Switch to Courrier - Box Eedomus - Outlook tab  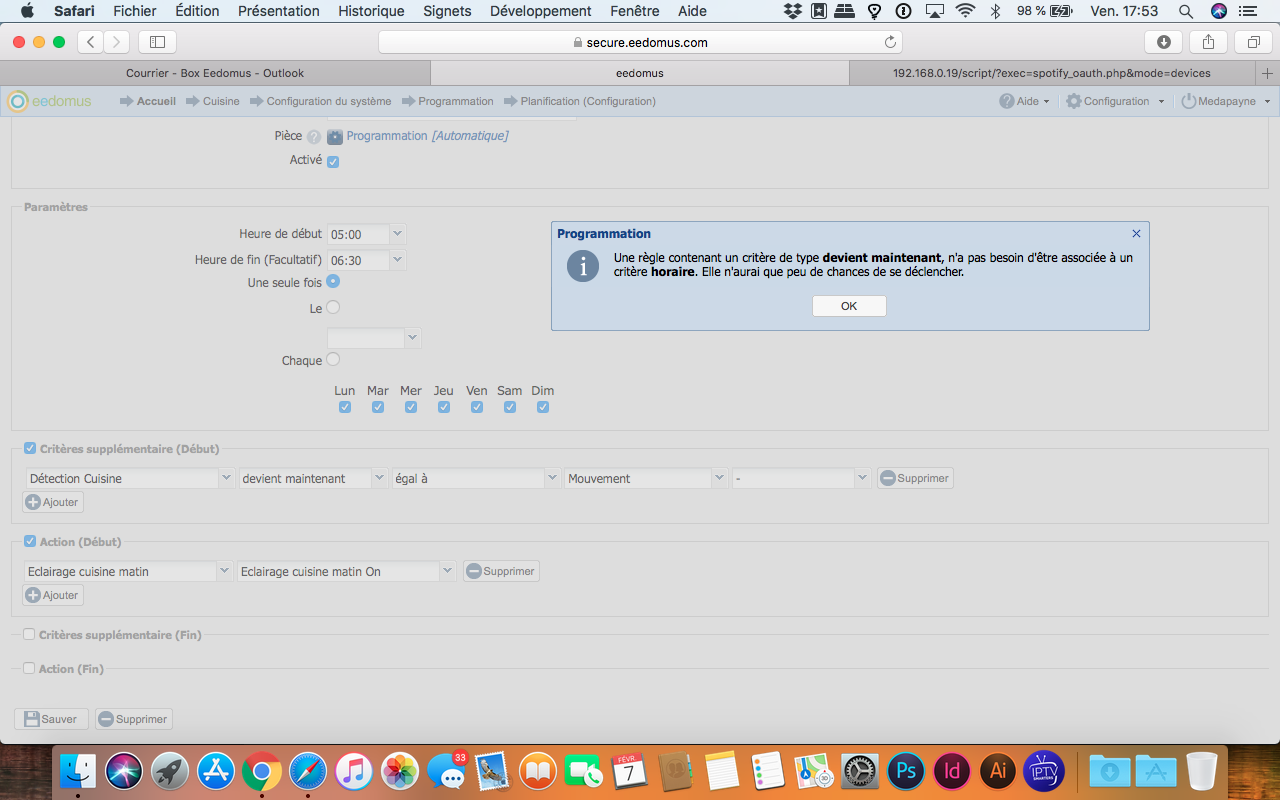point(215,73)
